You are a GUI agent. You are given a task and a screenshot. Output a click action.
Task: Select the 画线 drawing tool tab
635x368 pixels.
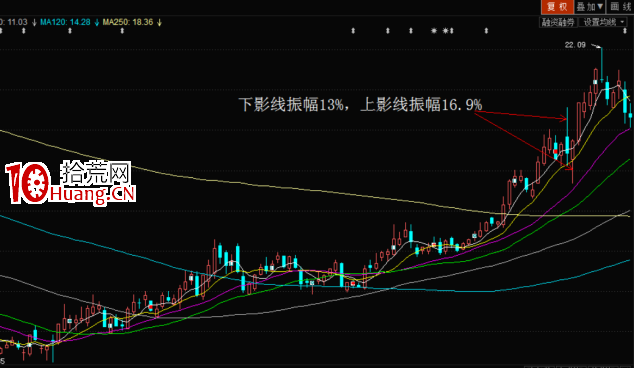(x=620, y=6)
